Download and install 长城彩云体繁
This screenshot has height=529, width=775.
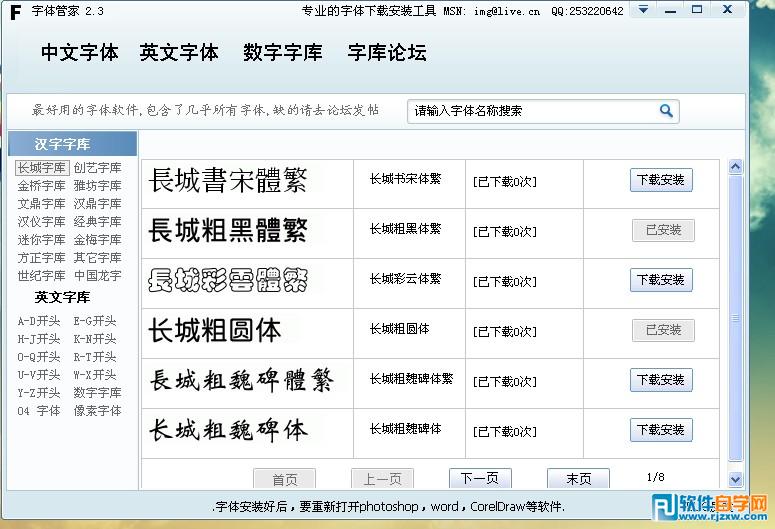pos(661,280)
